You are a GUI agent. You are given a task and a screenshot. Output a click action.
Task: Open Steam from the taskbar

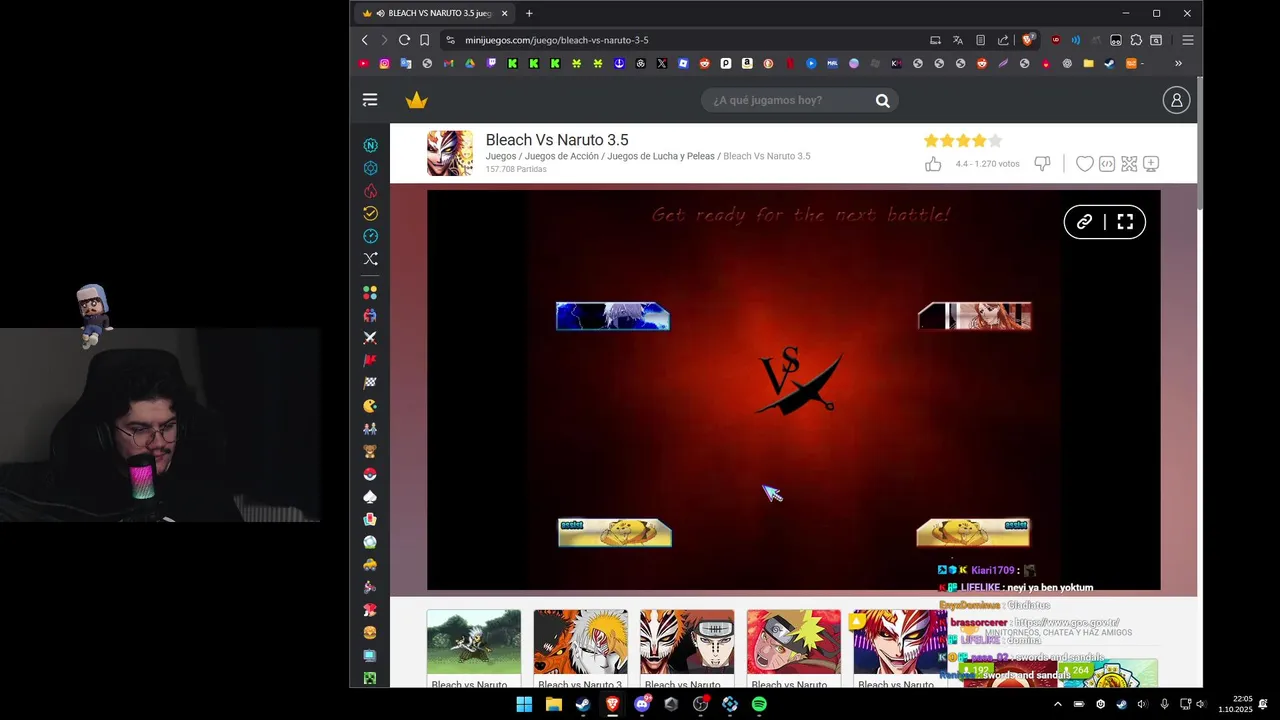[x=583, y=704]
